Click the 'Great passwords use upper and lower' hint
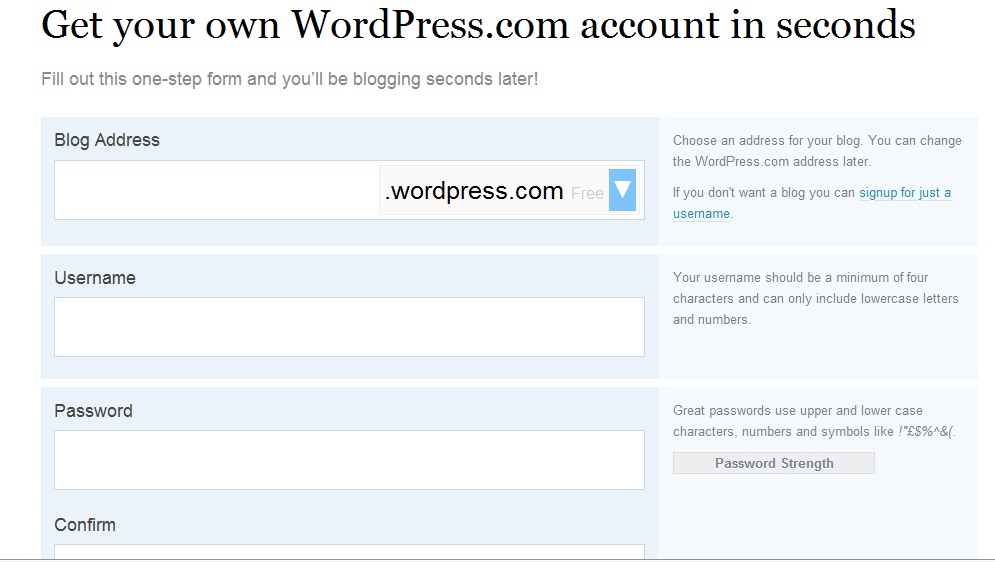This screenshot has height=562, width=995. tap(797, 411)
